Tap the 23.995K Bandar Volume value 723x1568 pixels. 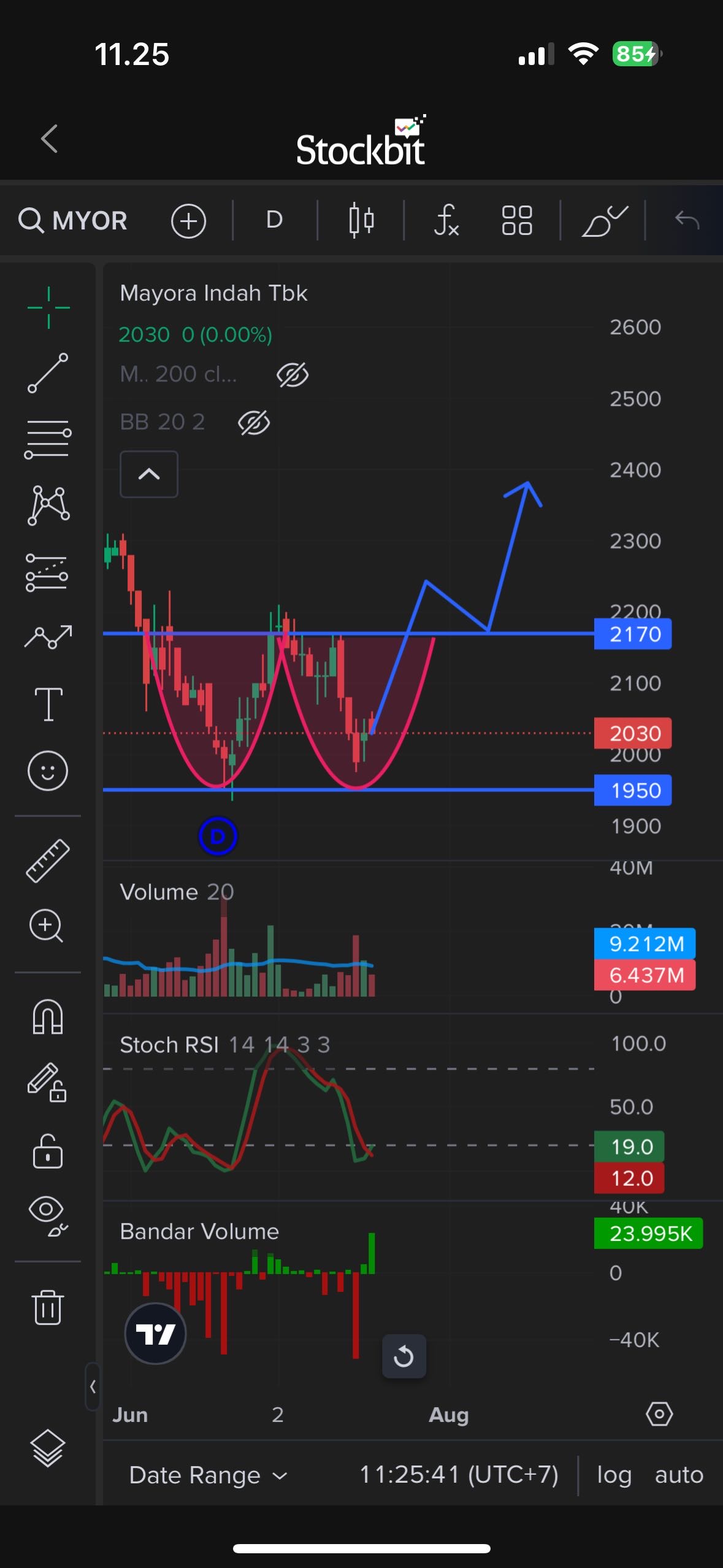(649, 1233)
